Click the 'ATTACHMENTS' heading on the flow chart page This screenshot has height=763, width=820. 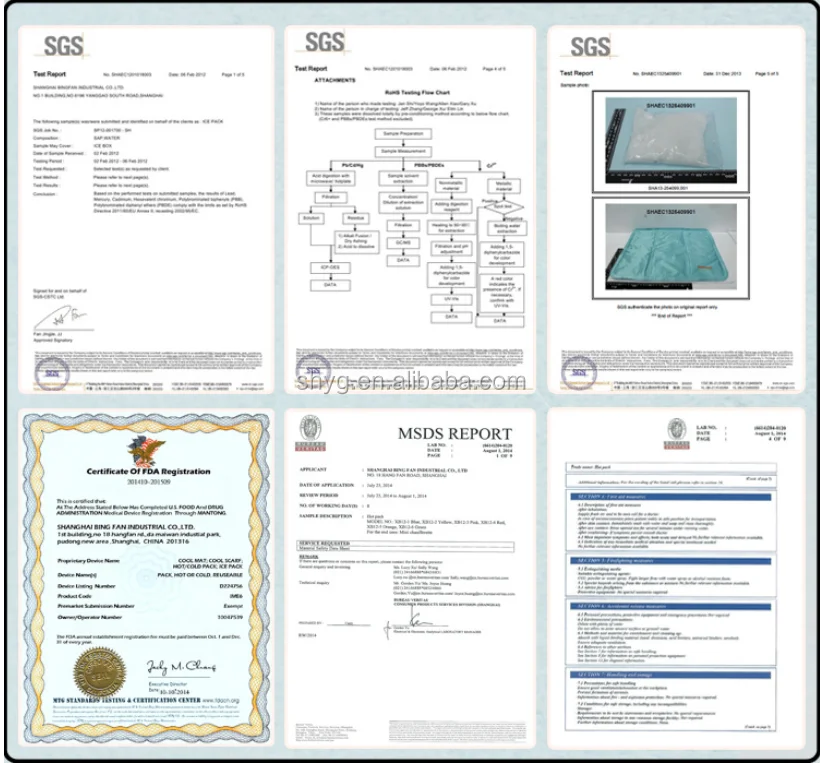click(x=335, y=81)
